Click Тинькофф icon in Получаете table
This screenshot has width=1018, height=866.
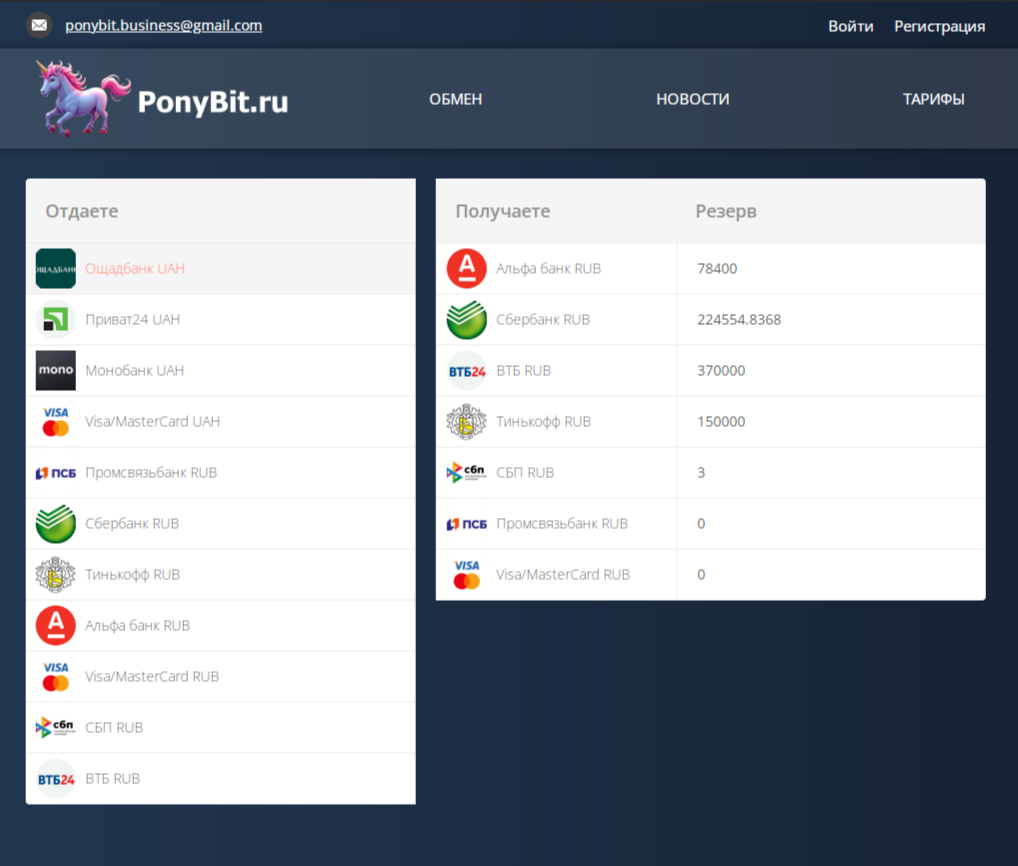(x=467, y=421)
